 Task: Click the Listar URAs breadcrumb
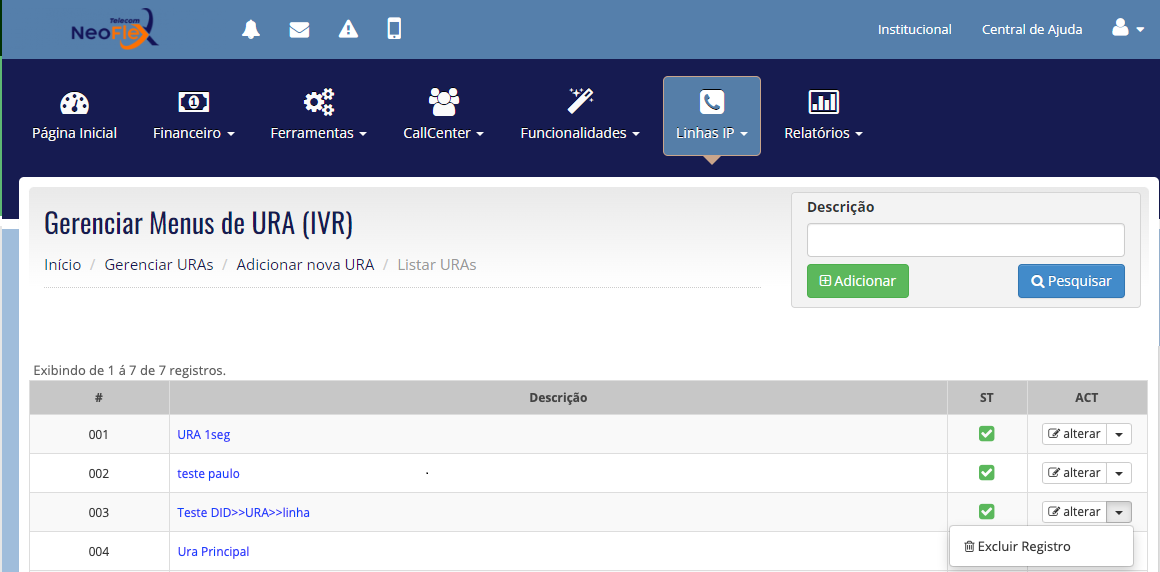pyautogui.click(x=436, y=264)
